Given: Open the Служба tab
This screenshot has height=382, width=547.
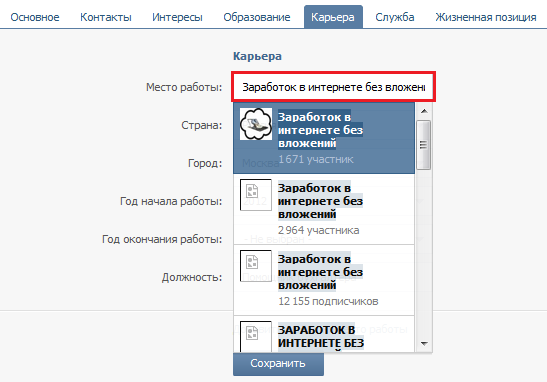Looking at the screenshot, I should coord(395,17).
